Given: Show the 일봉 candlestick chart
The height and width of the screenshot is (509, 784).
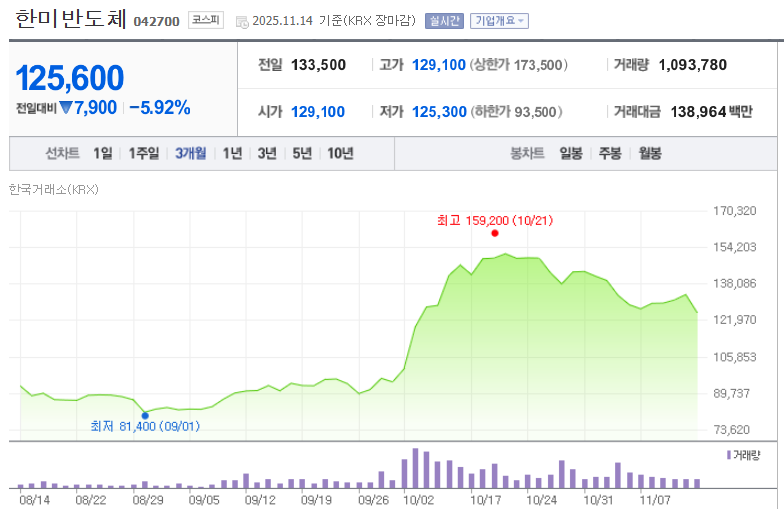Looking at the screenshot, I should (571, 153).
